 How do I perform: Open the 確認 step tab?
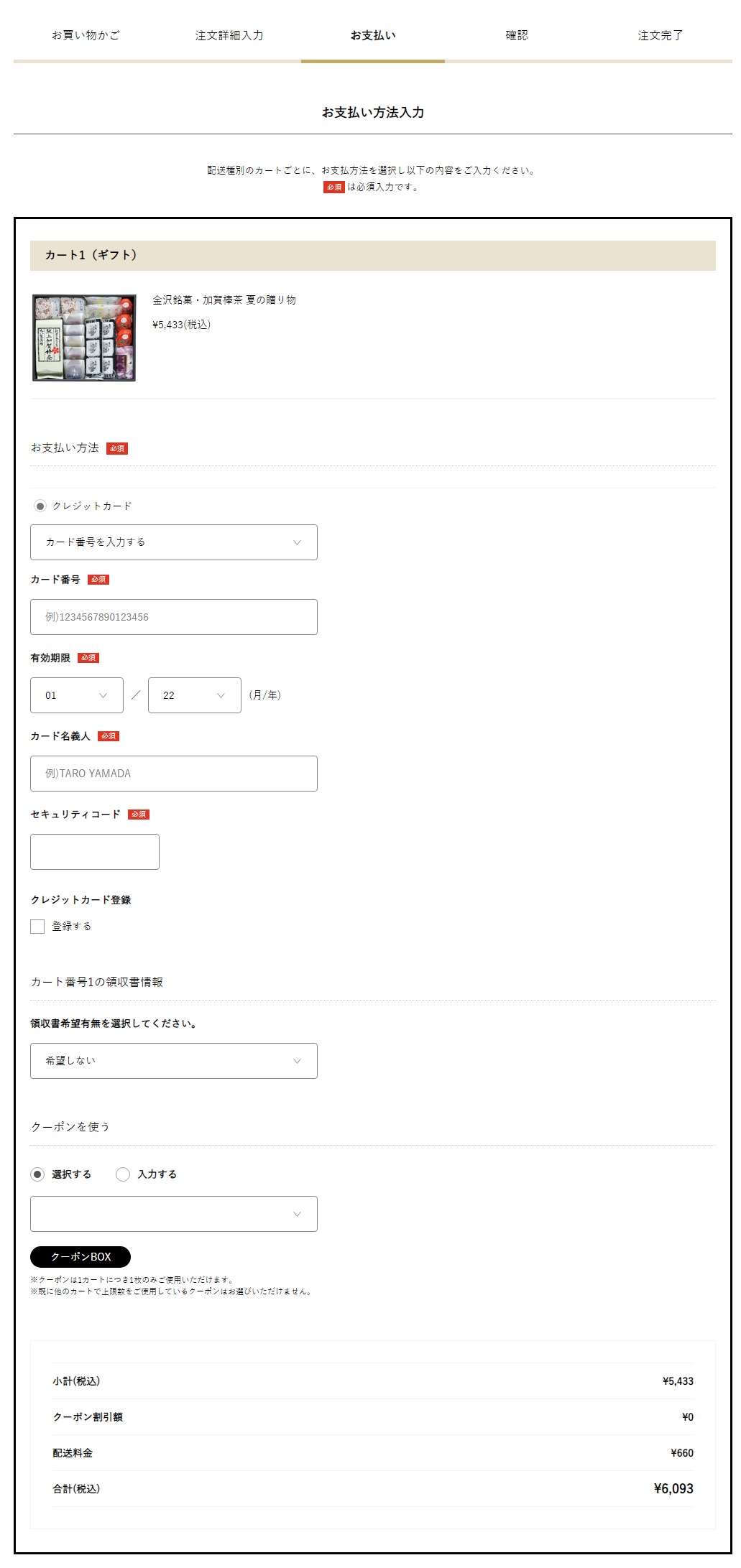tap(517, 35)
